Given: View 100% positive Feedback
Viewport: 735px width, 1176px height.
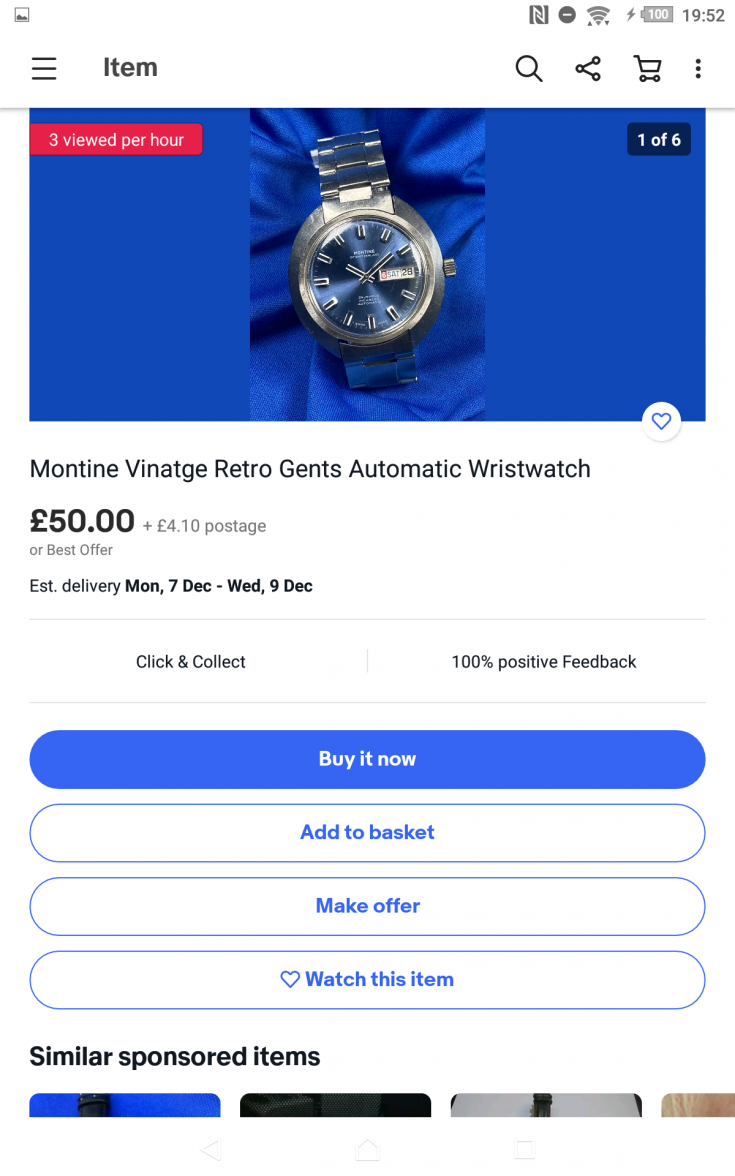Looking at the screenshot, I should tap(543, 661).
